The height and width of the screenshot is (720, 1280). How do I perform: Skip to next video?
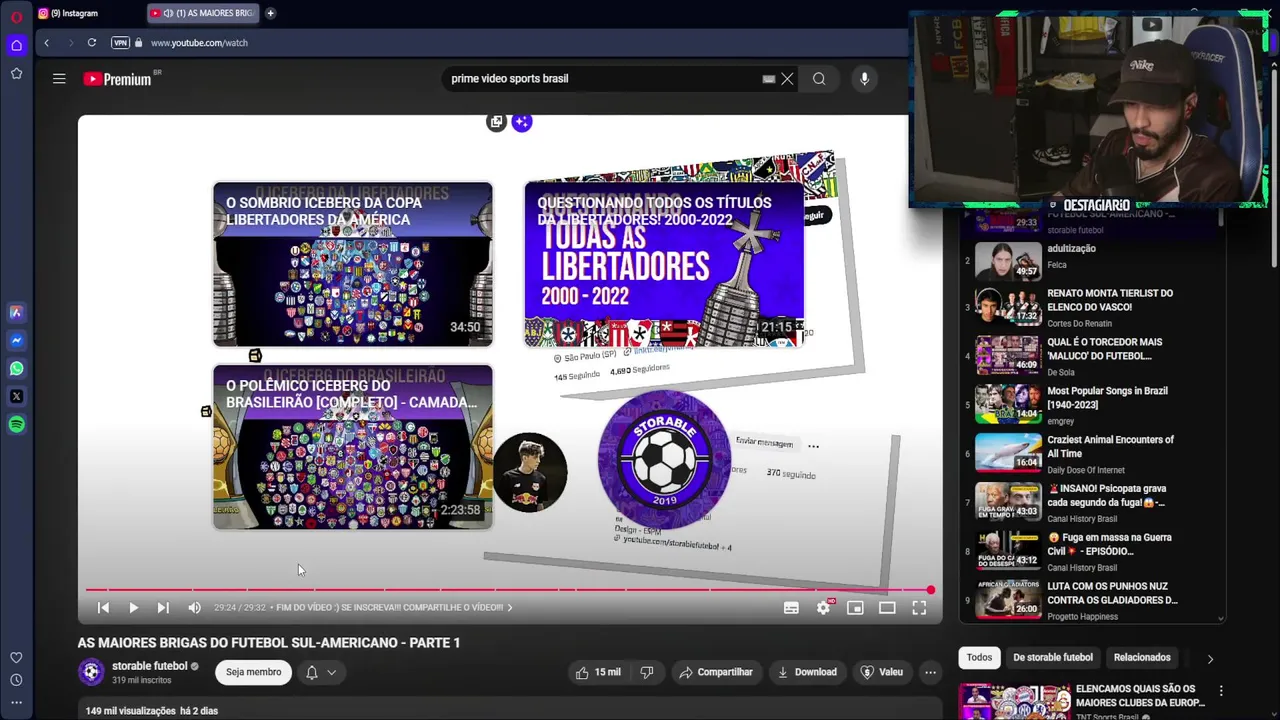[163, 607]
